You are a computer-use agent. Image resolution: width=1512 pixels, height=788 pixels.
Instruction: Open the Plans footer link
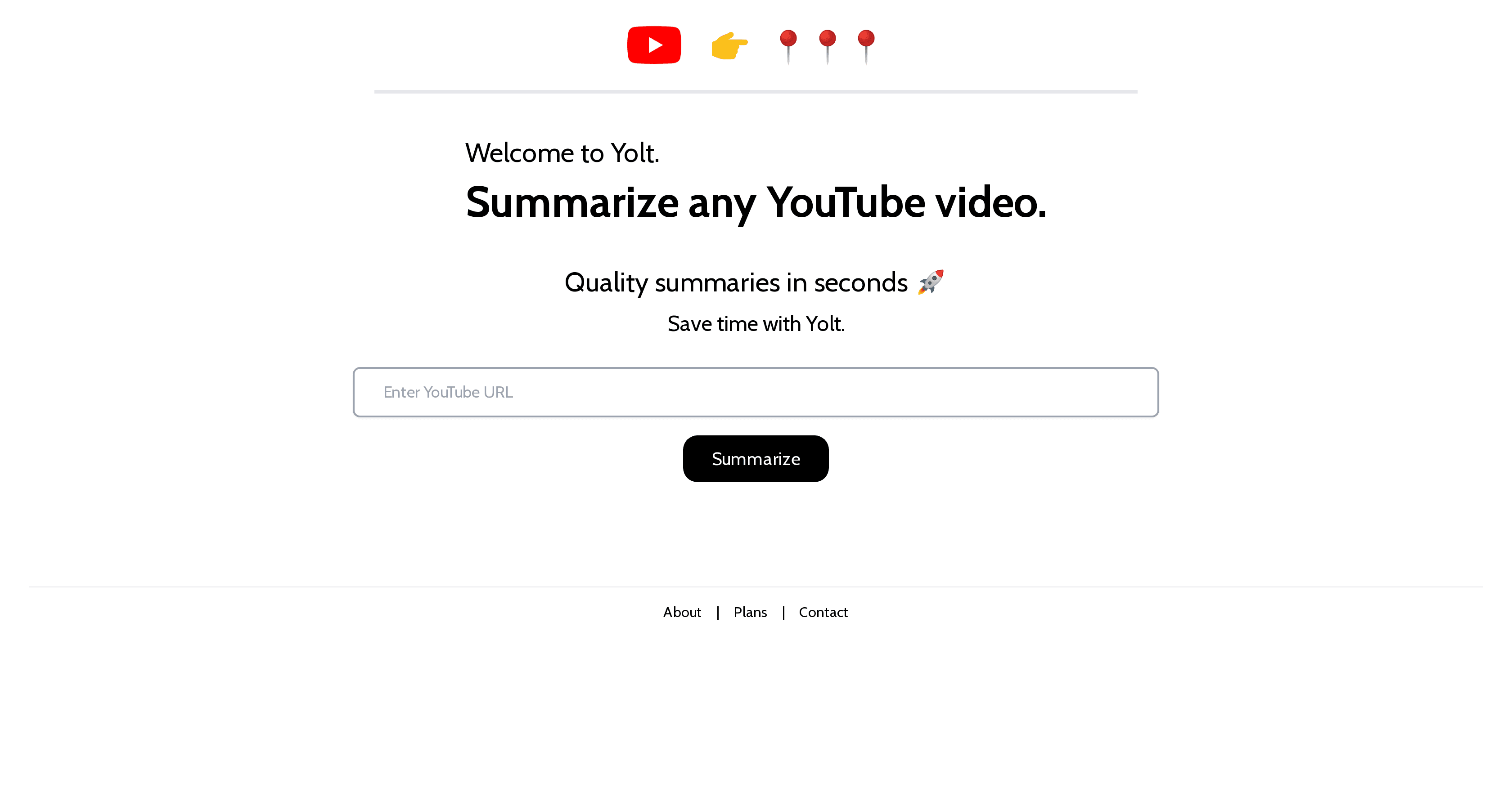click(750, 612)
